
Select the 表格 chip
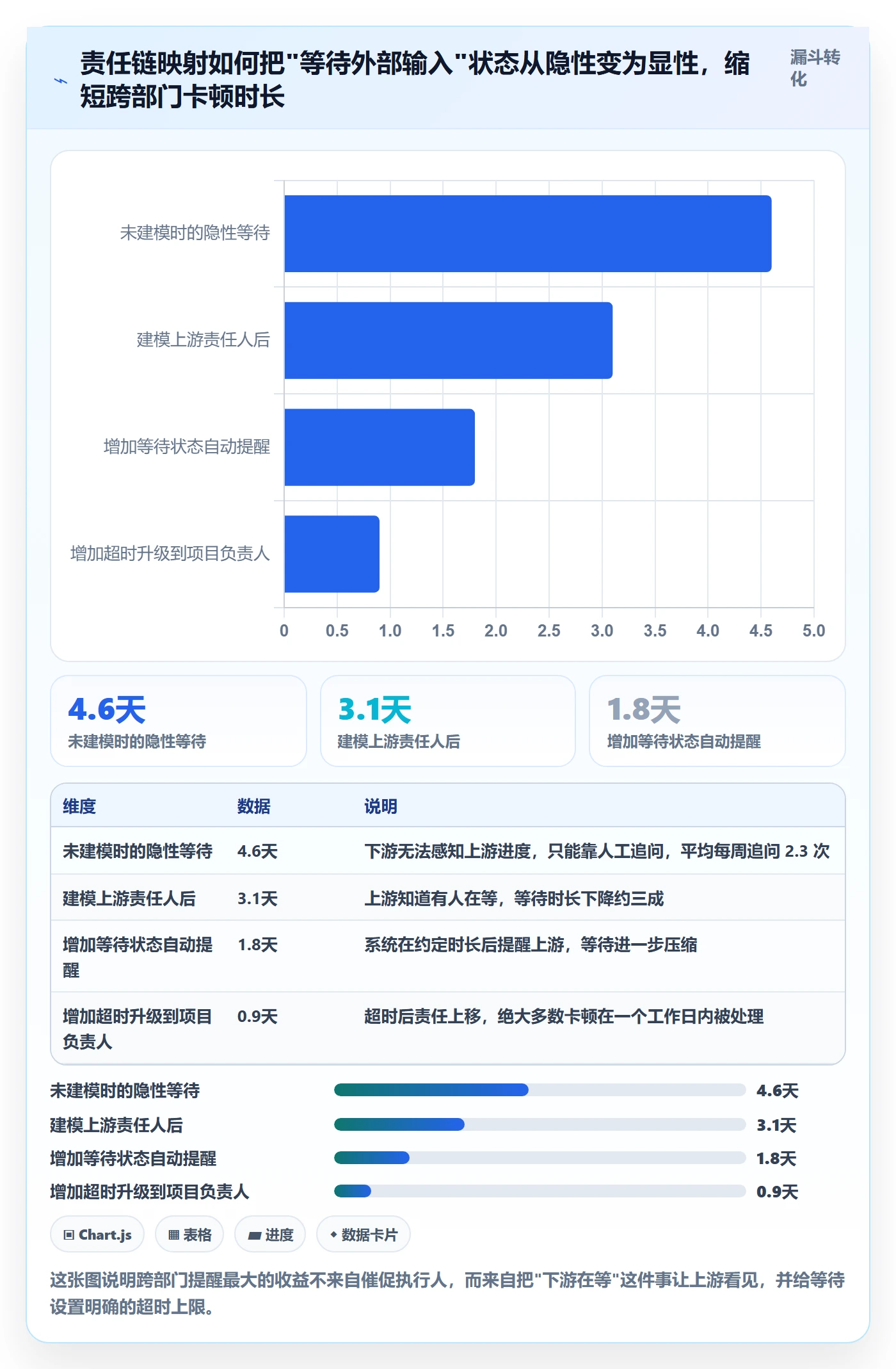(189, 1234)
